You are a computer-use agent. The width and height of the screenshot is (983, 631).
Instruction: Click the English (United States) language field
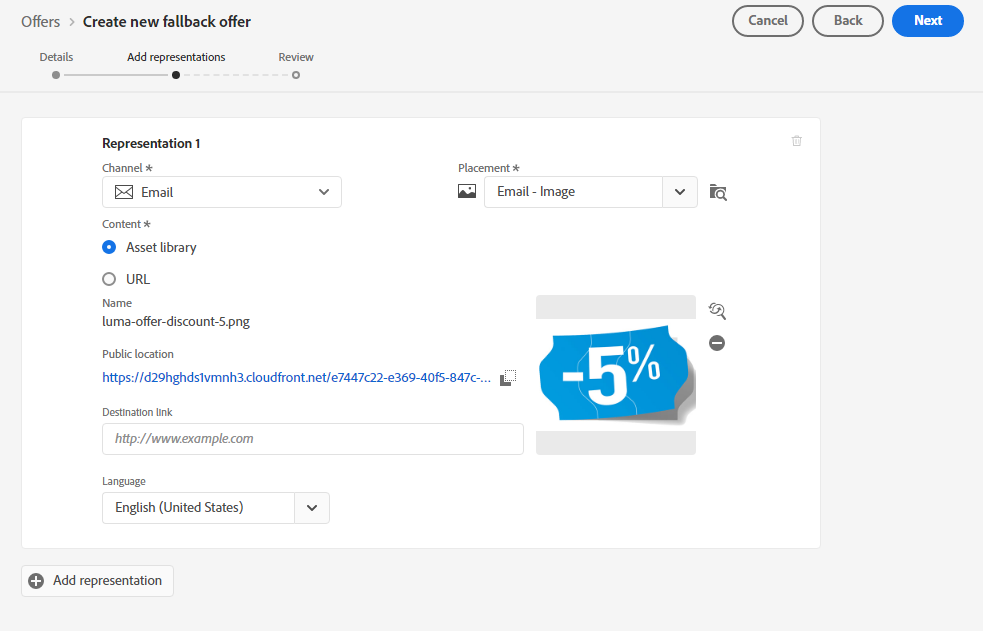[199, 508]
